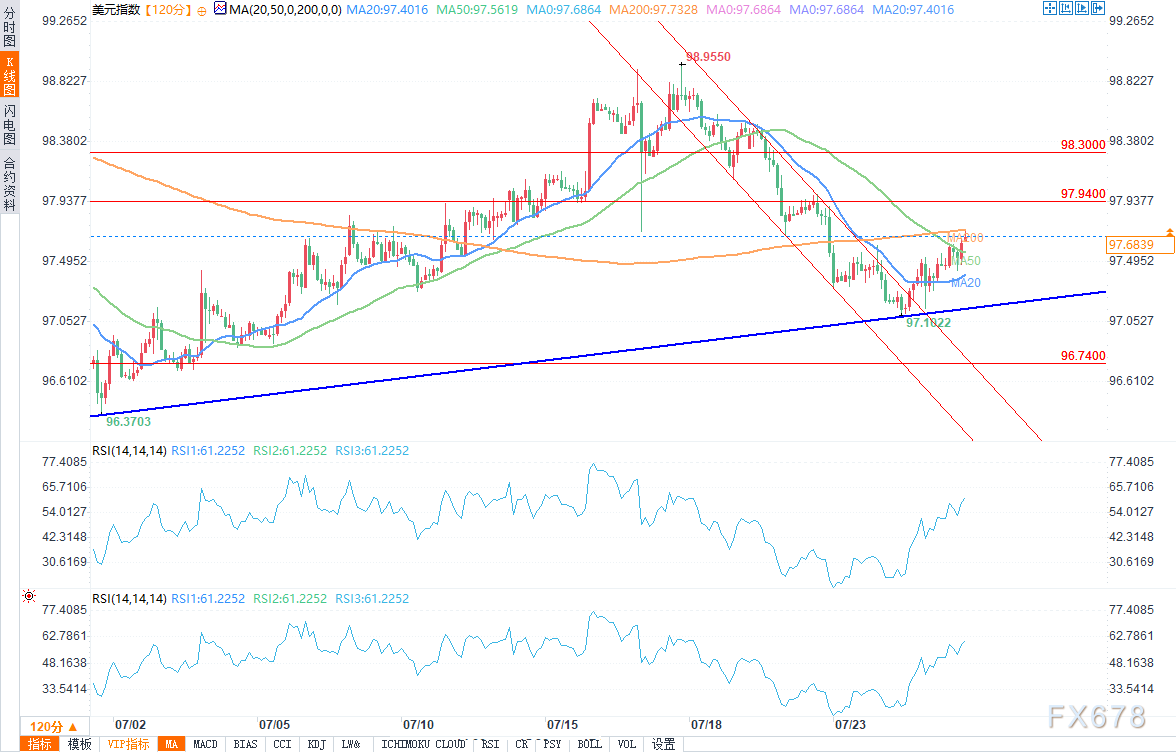The width and height of the screenshot is (1176, 752).
Task: Click the 96.3703 low price label
Action: (128, 421)
